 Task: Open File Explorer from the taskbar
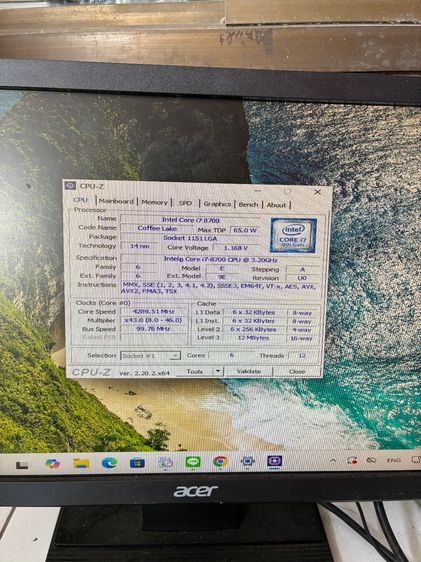81,463
